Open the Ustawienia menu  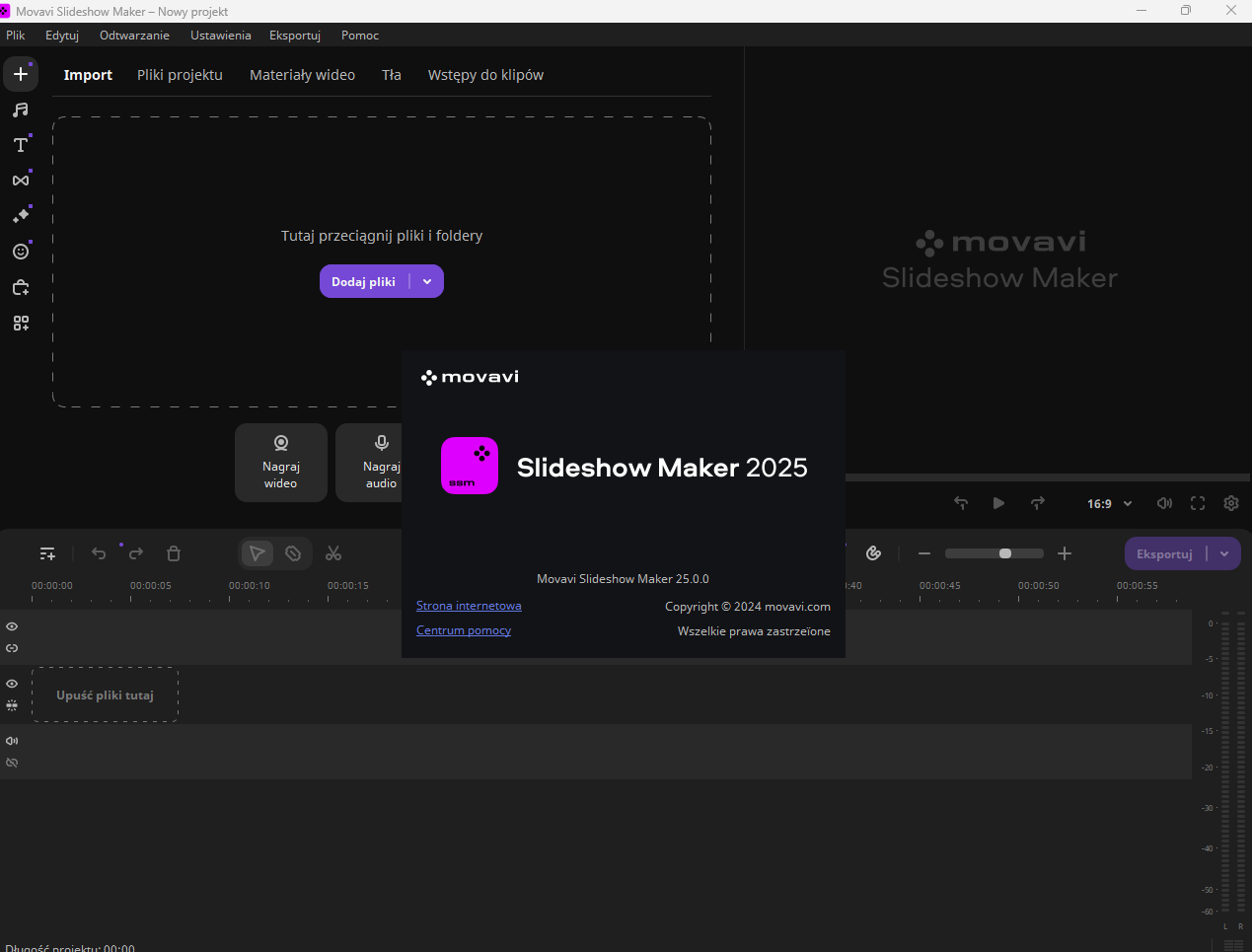click(x=221, y=35)
